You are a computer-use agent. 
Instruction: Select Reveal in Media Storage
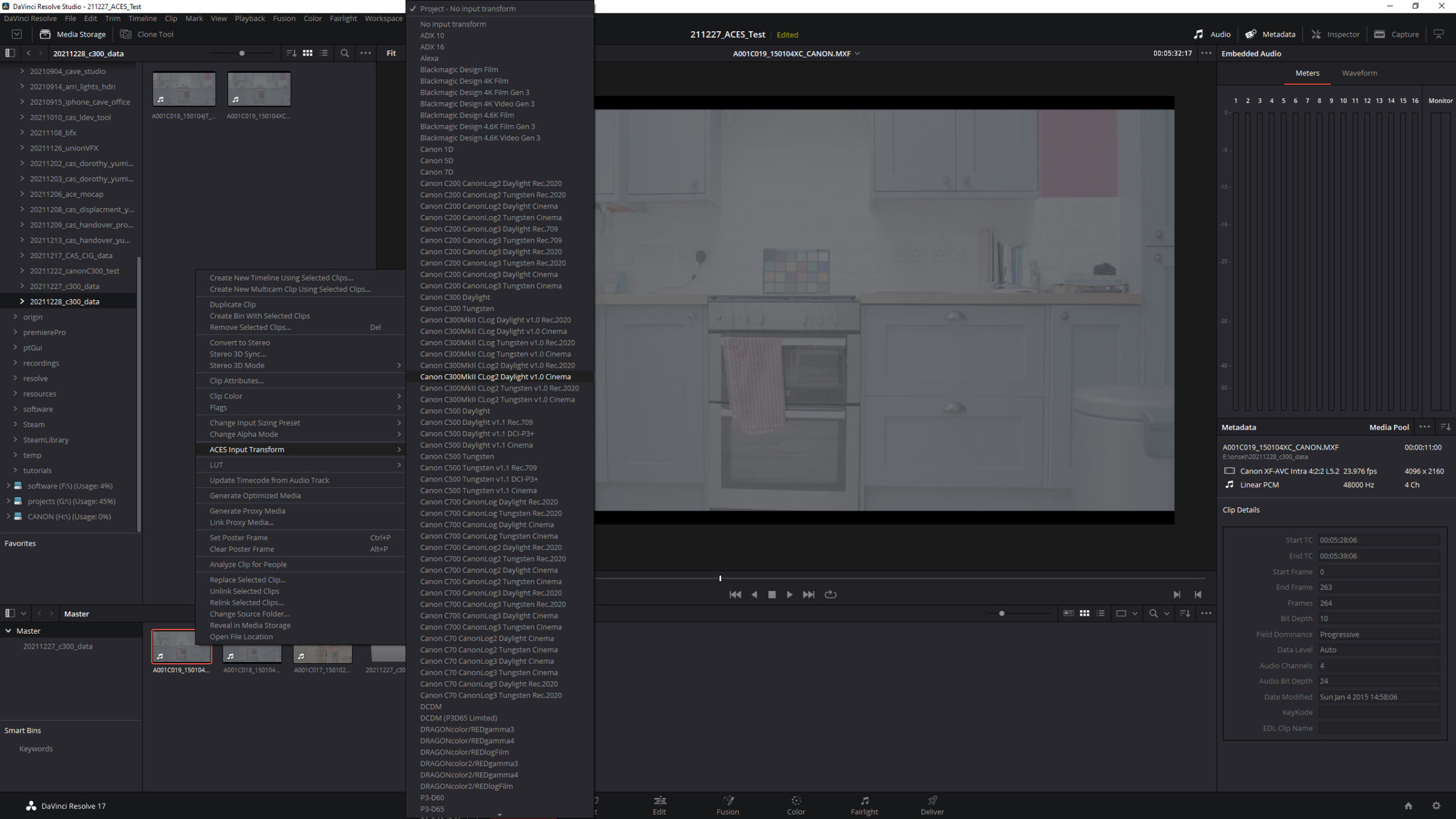pos(300,625)
